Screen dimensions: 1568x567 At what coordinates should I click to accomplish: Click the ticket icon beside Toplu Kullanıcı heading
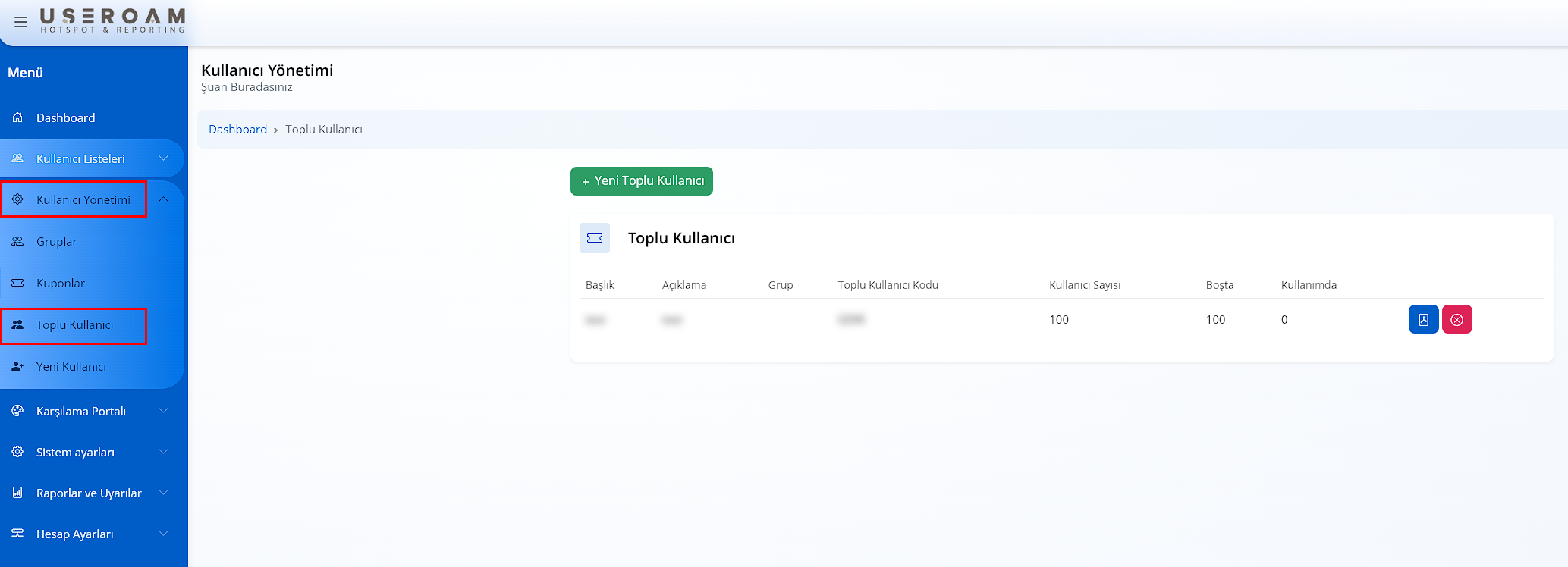tap(594, 238)
